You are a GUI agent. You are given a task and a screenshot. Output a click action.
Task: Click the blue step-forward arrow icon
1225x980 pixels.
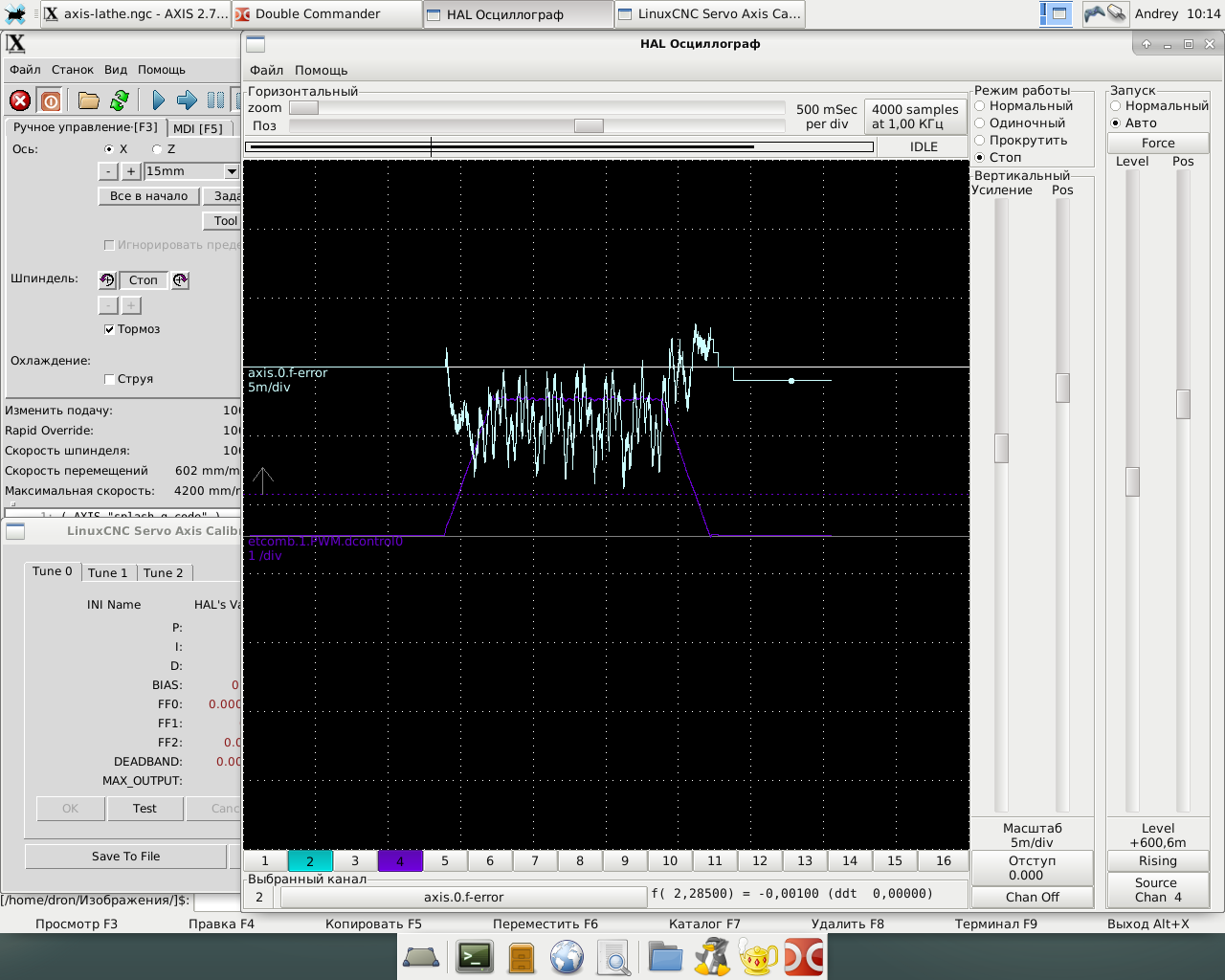pos(188,100)
